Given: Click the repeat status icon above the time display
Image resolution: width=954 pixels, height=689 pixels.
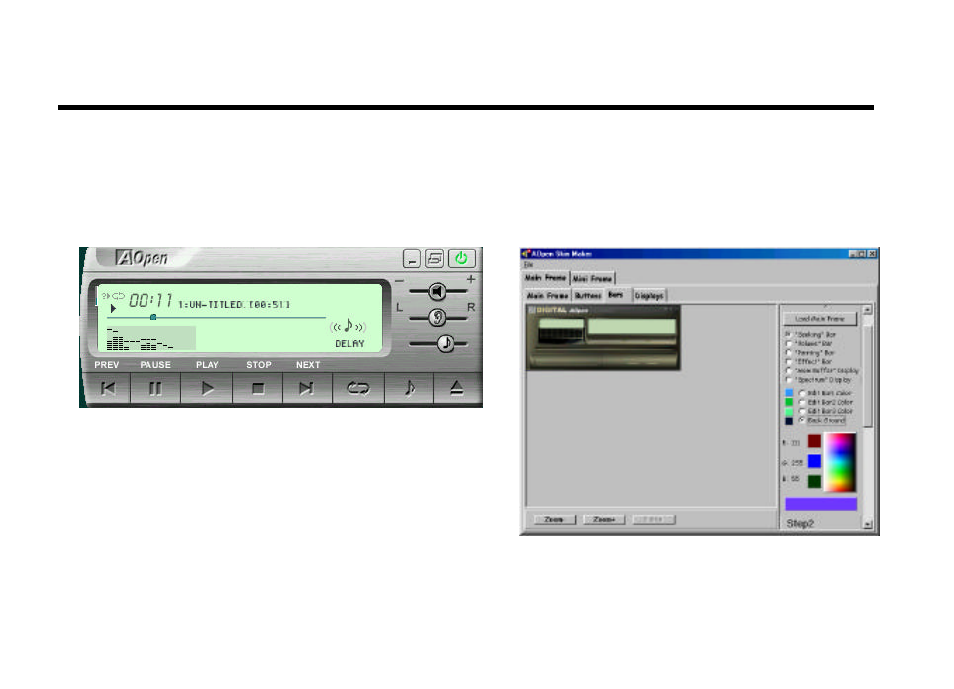Looking at the screenshot, I should tap(118, 296).
